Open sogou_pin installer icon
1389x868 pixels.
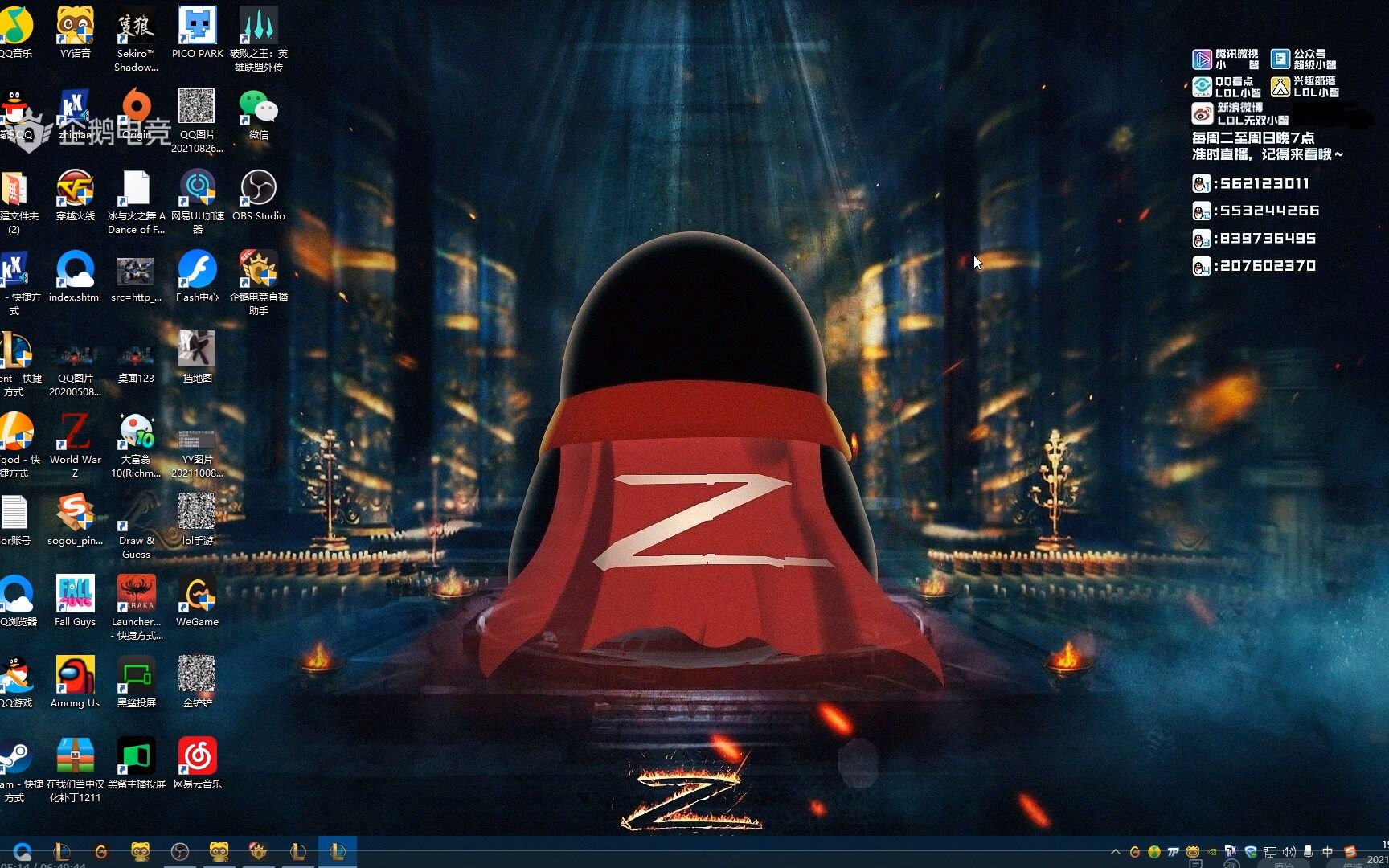(x=75, y=520)
